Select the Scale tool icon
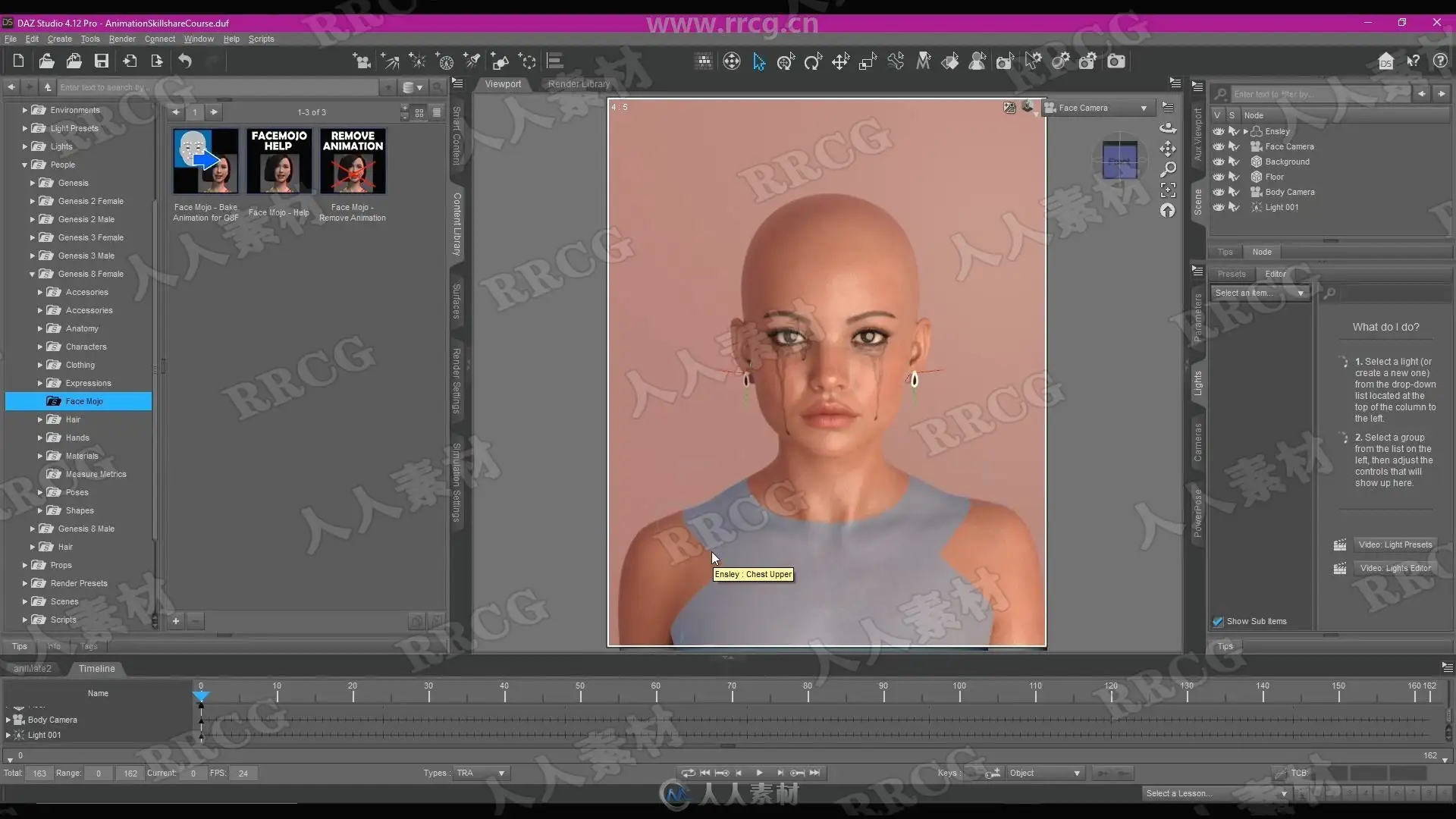1456x819 pixels. click(868, 61)
